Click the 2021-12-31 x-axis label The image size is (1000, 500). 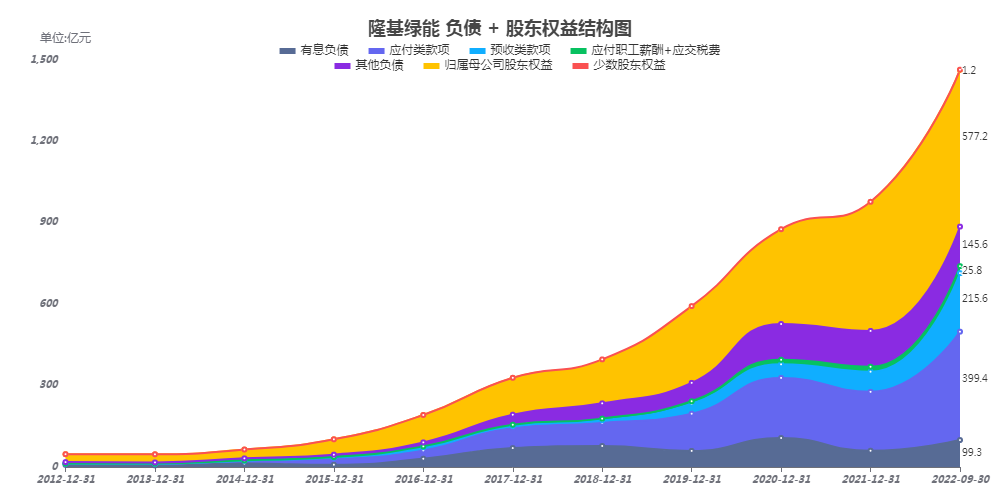click(870, 479)
